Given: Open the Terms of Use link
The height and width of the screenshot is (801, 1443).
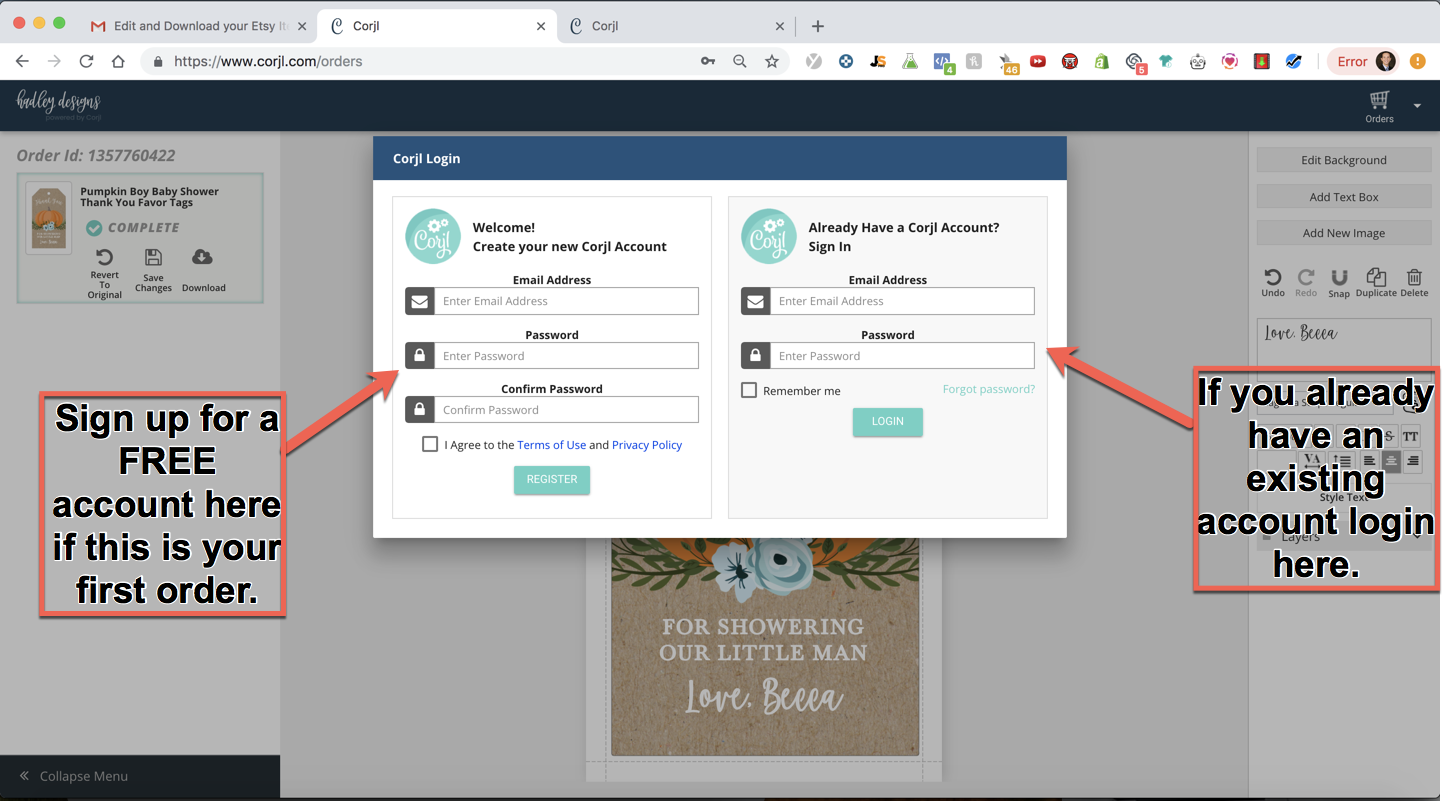Looking at the screenshot, I should tap(551, 445).
